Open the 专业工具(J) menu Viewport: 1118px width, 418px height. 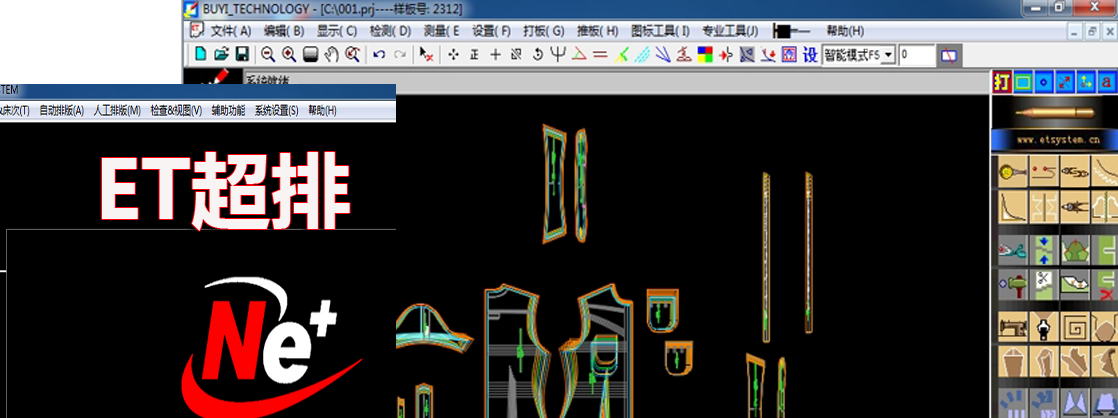pos(730,31)
